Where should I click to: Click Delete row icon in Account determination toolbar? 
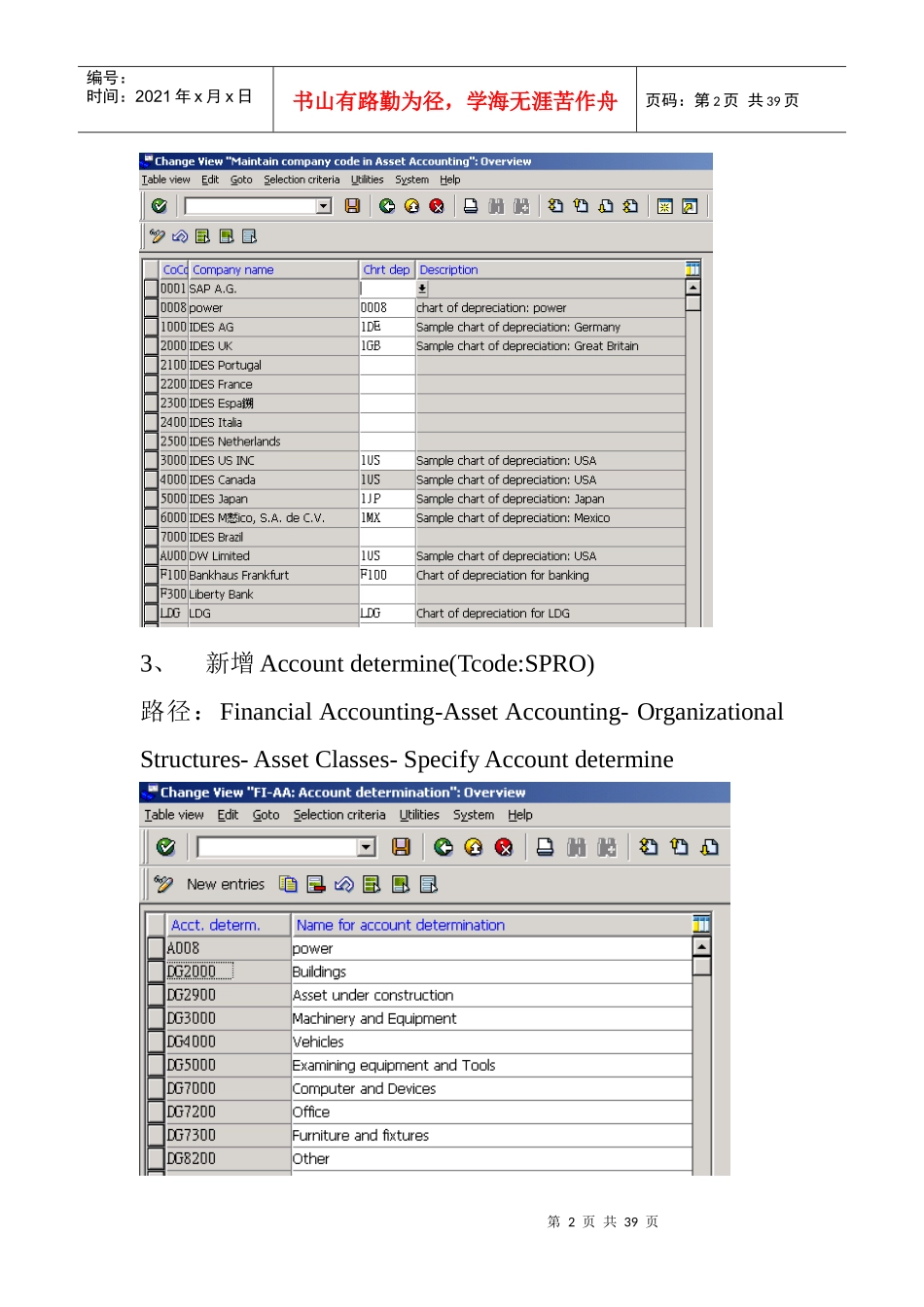315,884
